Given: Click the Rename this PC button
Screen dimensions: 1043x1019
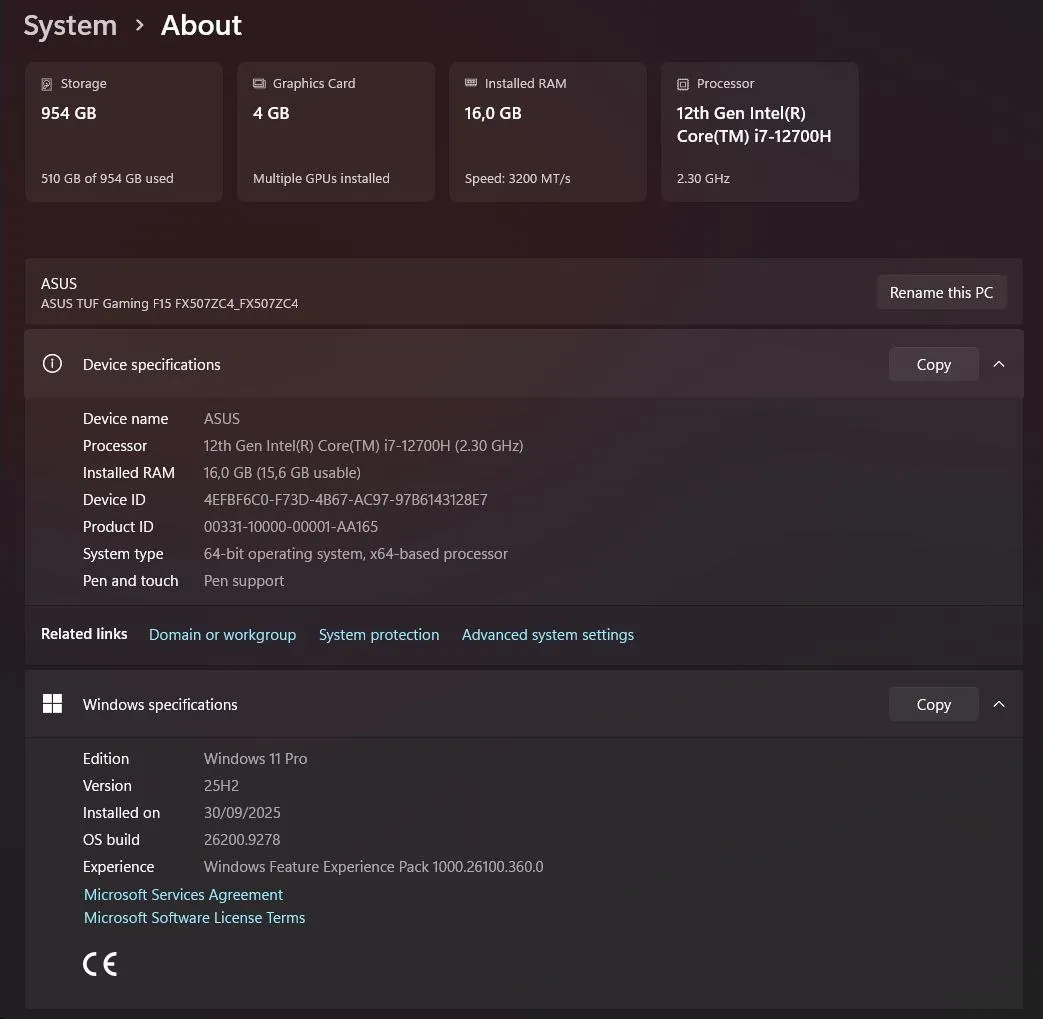Looking at the screenshot, I should [941, 293].
